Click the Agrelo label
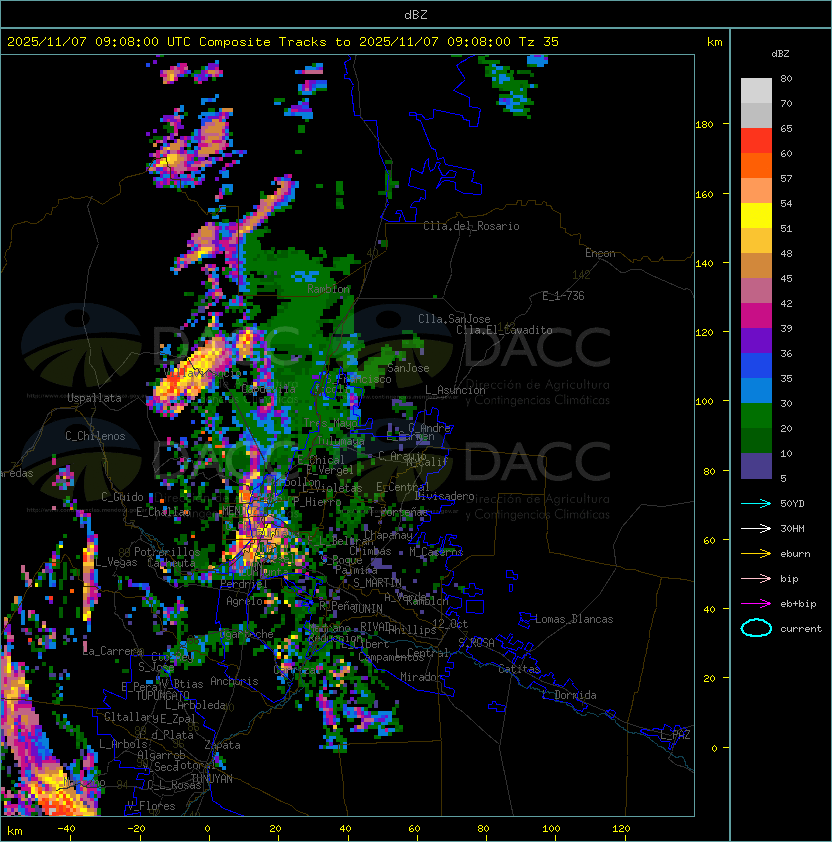Image resolution: width=832 pixels, height=842 pixels. pyautogui.click(x=244, y=601)
